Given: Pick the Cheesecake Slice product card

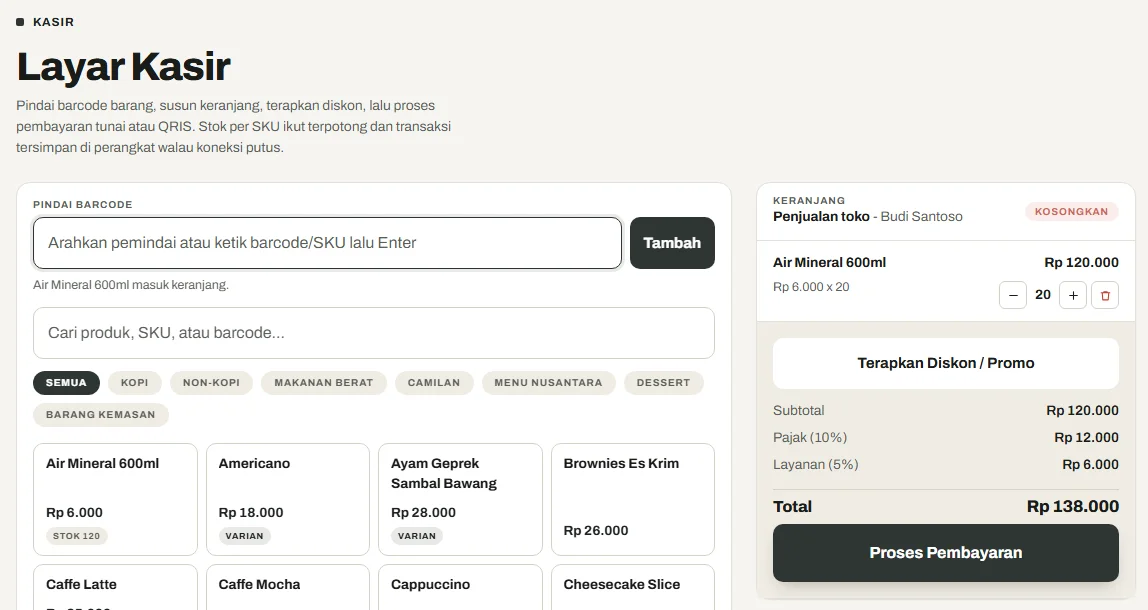Looking at the screenshot, I should pyautogui.click(x=633, y=587).
